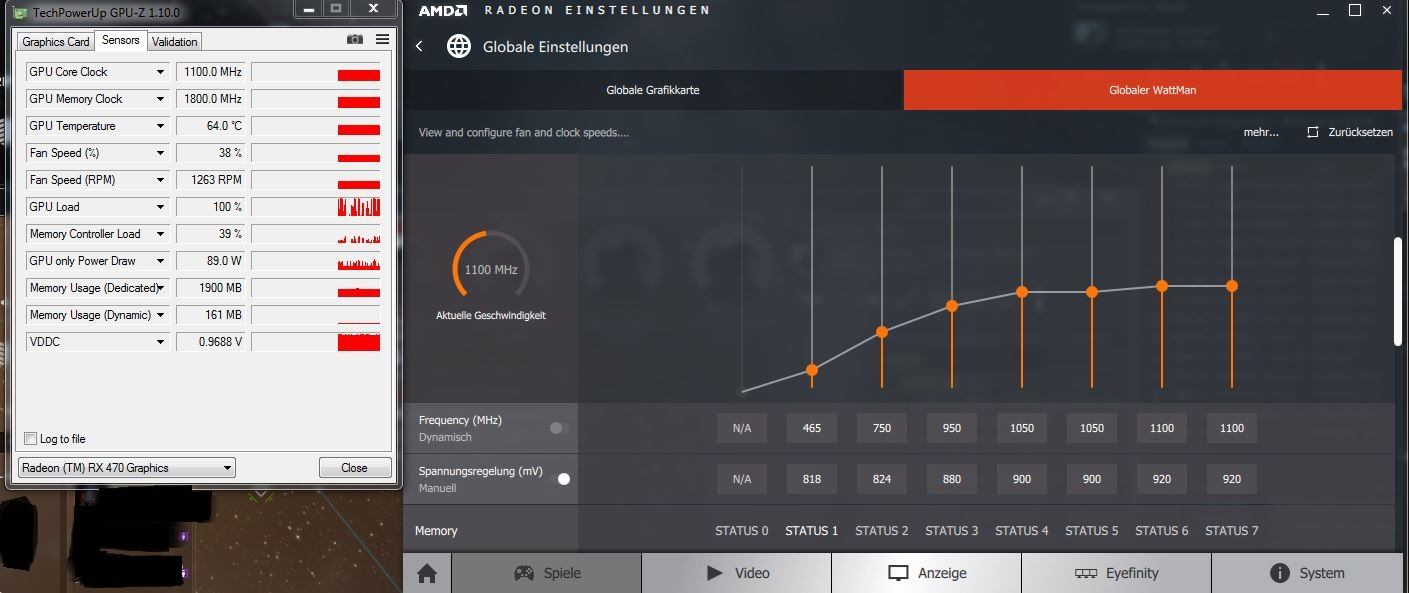This screenshot has height=593, width=1409.
Task: Click the GPU Load sensor graph
Action: point(315,207)
